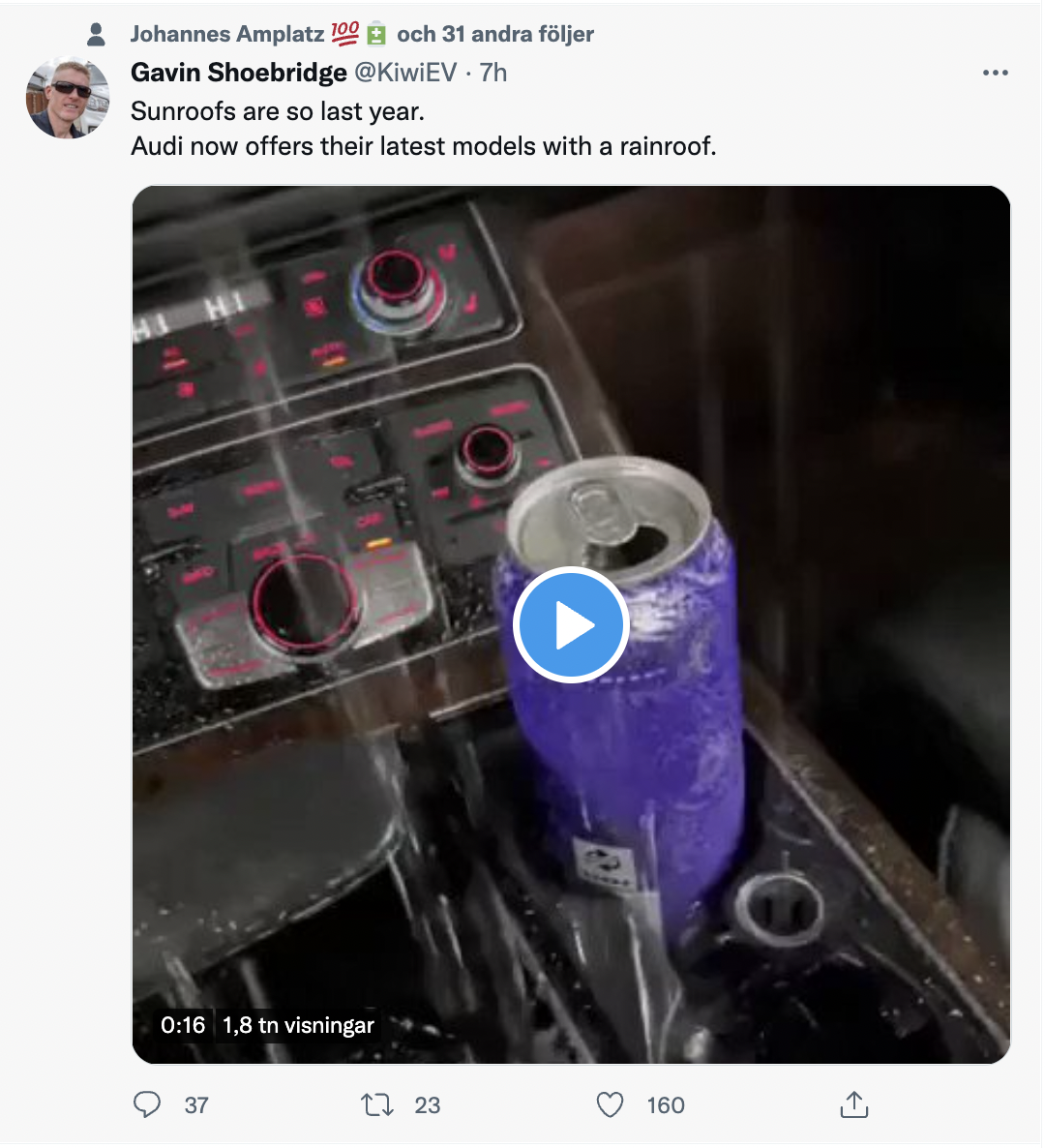Click the 37 replies count
This screenshot has height=1148, width=1045.
pos(196,1105)
